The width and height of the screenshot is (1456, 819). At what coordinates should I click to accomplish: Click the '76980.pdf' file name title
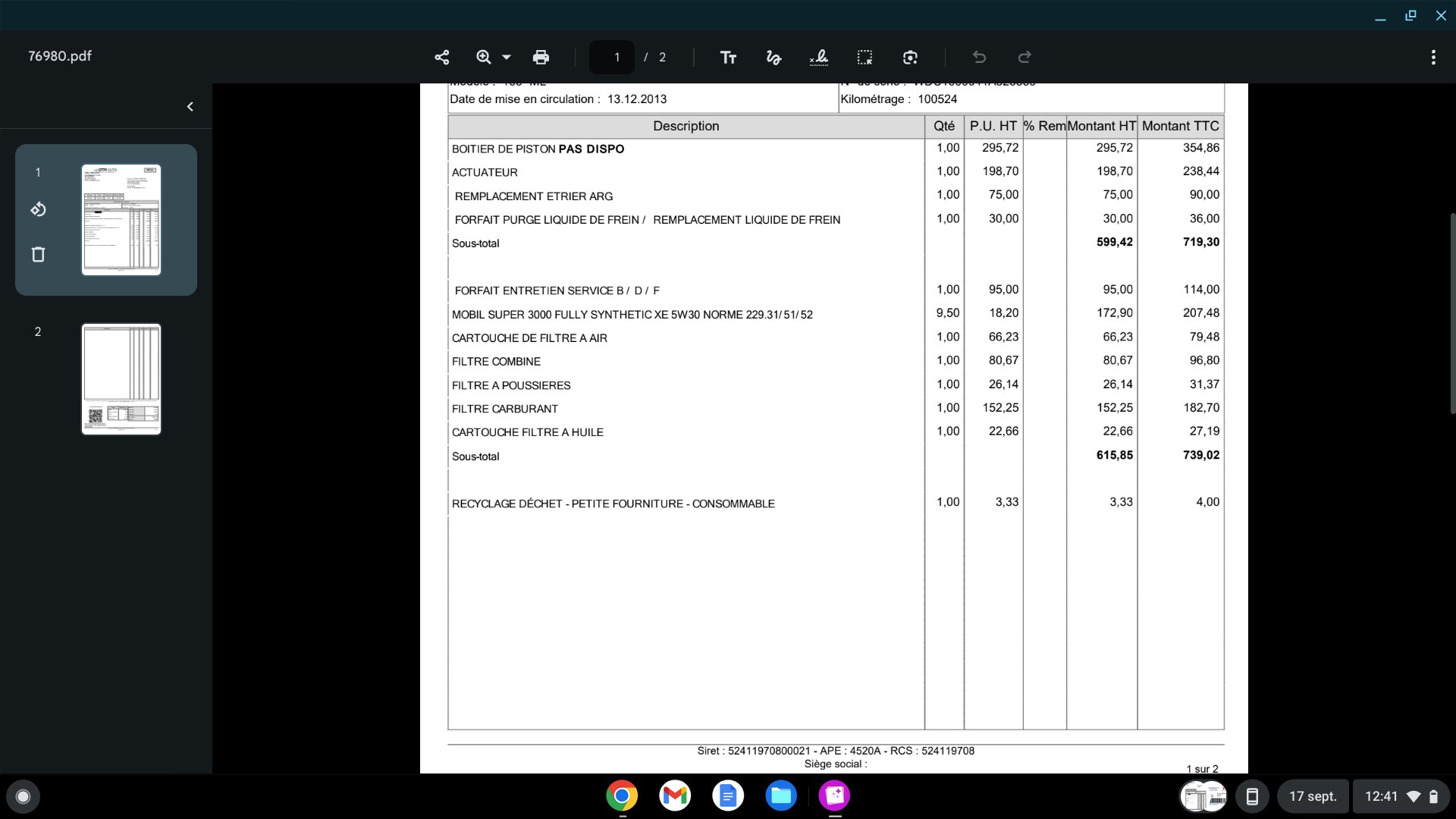pos(60,56)
